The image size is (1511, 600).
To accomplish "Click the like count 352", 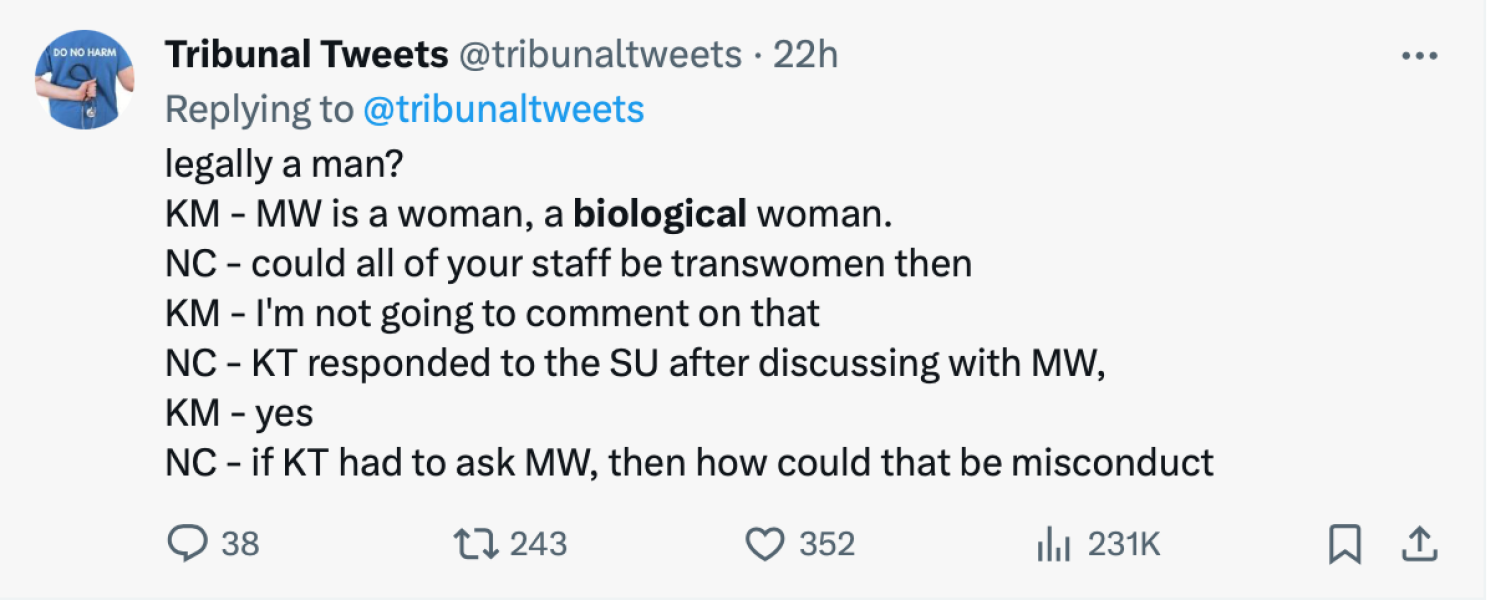I will (x=826, y=544).
